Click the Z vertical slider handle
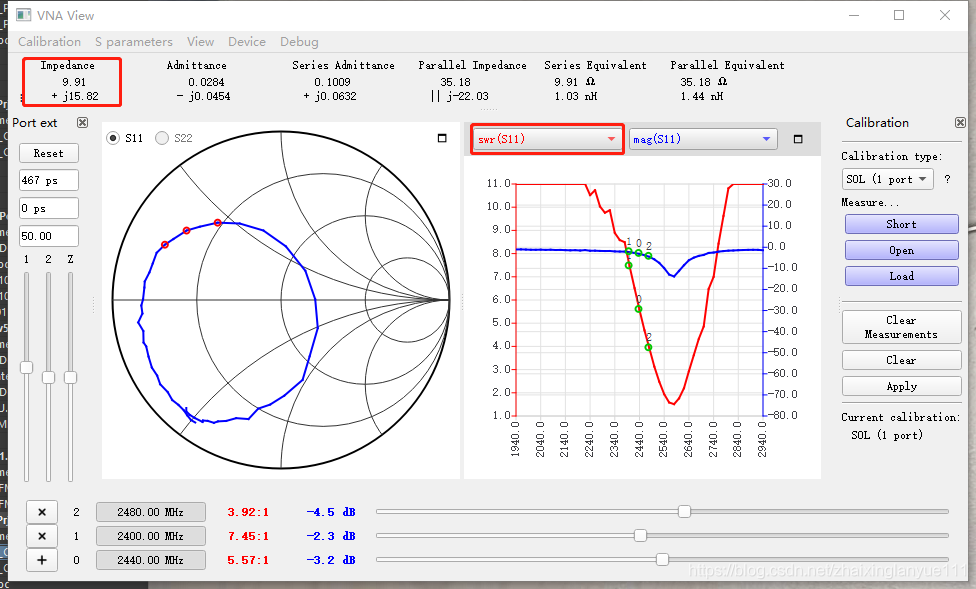976x589 pixels. [x=70, y=377]
